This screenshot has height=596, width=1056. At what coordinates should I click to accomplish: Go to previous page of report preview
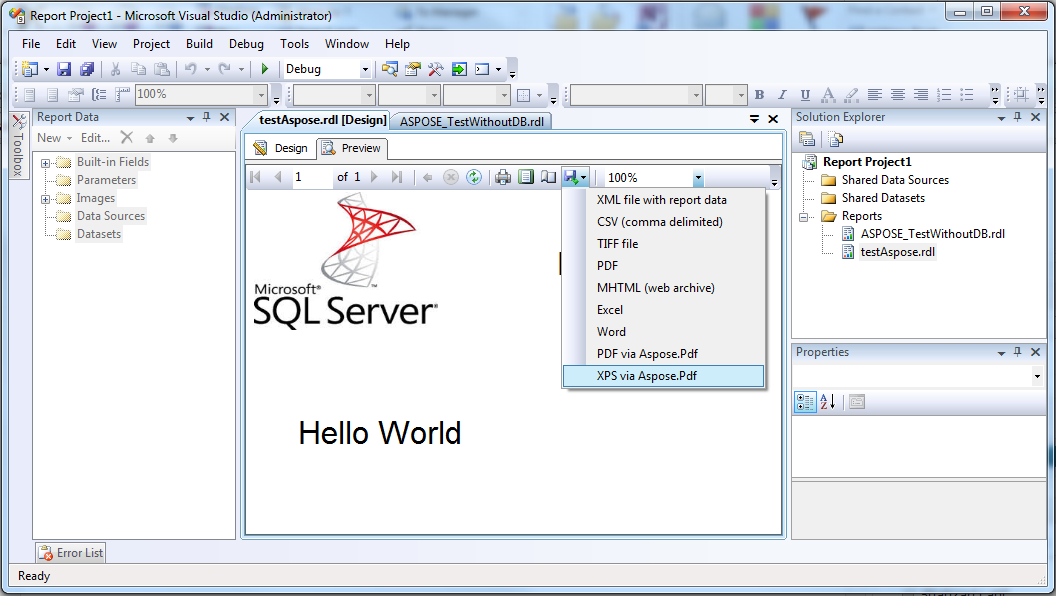[278, 177]
